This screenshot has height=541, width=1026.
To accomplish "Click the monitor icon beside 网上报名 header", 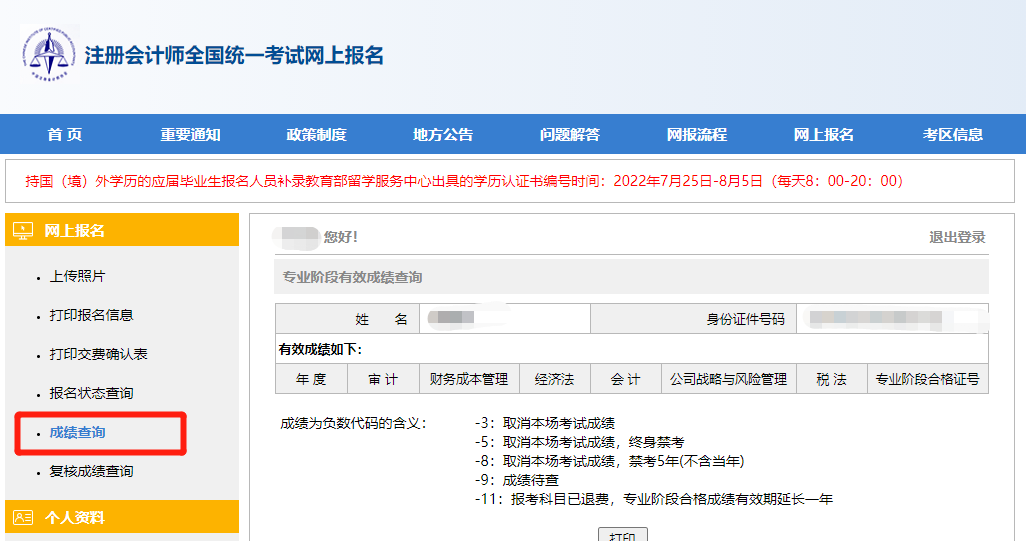I will pos(23,230).
